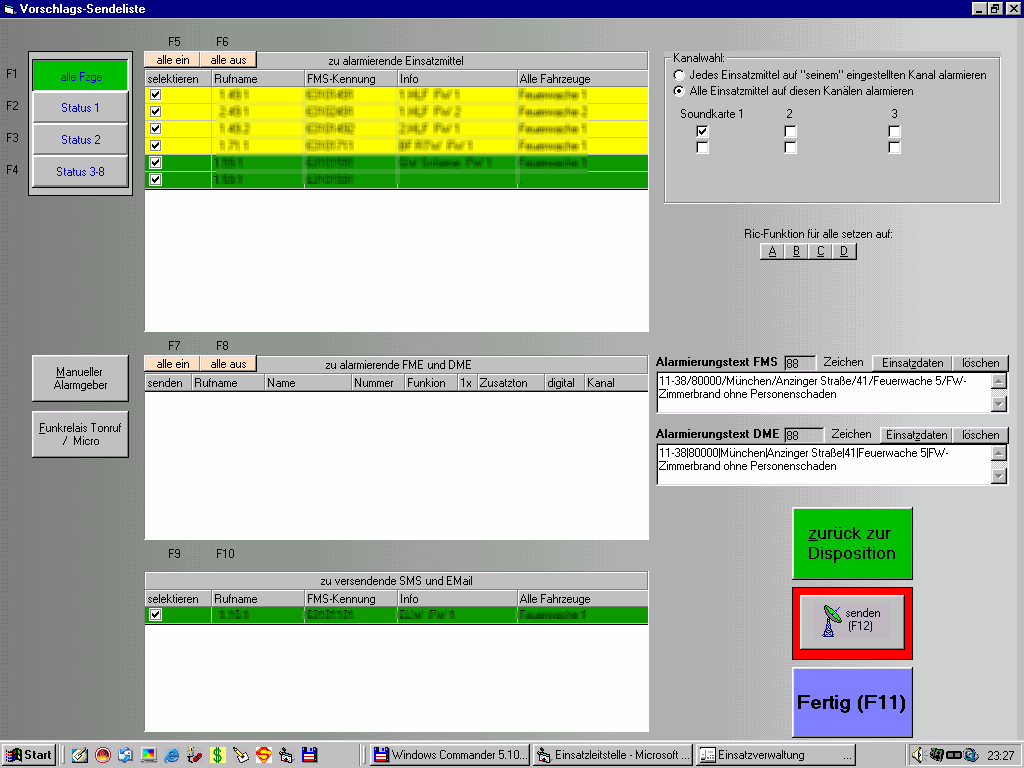Uncheck the first Soundkarte 1 checkbox
1024x768 pixels.
tap(703, 131)
